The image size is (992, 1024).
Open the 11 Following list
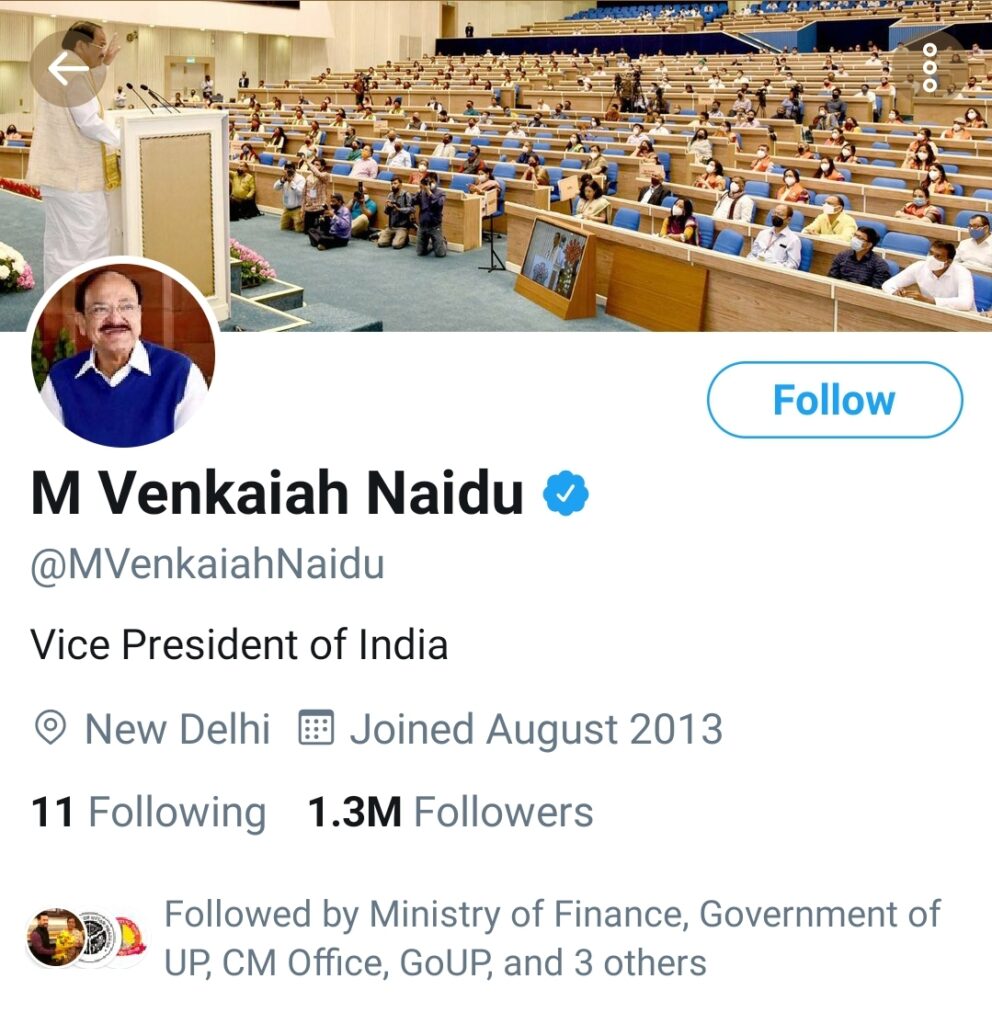point(149,812)
